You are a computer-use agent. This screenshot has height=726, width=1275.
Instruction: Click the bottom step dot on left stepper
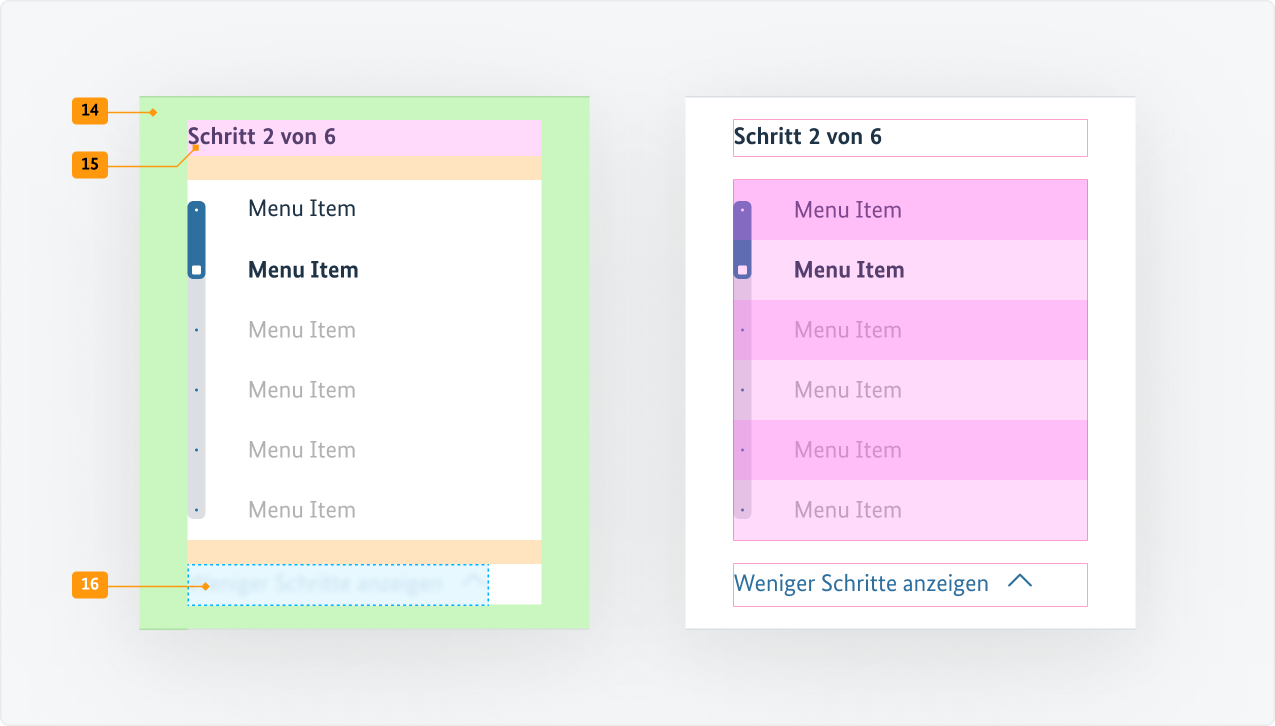[197, 509]
